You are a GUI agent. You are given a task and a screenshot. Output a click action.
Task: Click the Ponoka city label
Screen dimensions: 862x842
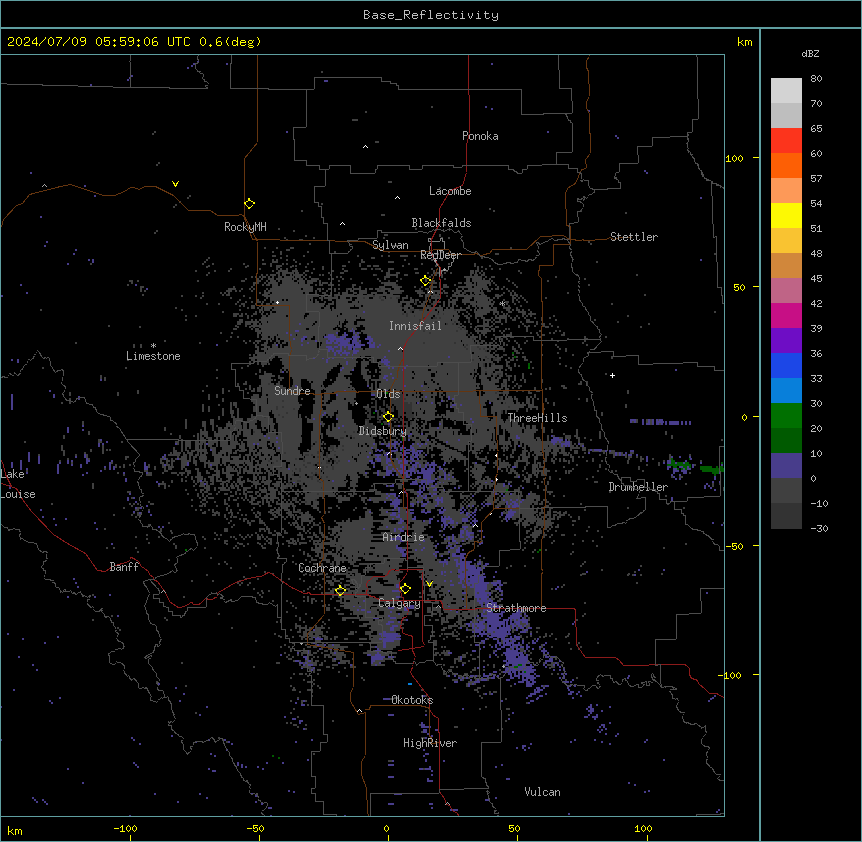pyautogui.click(x=480, y=136)
